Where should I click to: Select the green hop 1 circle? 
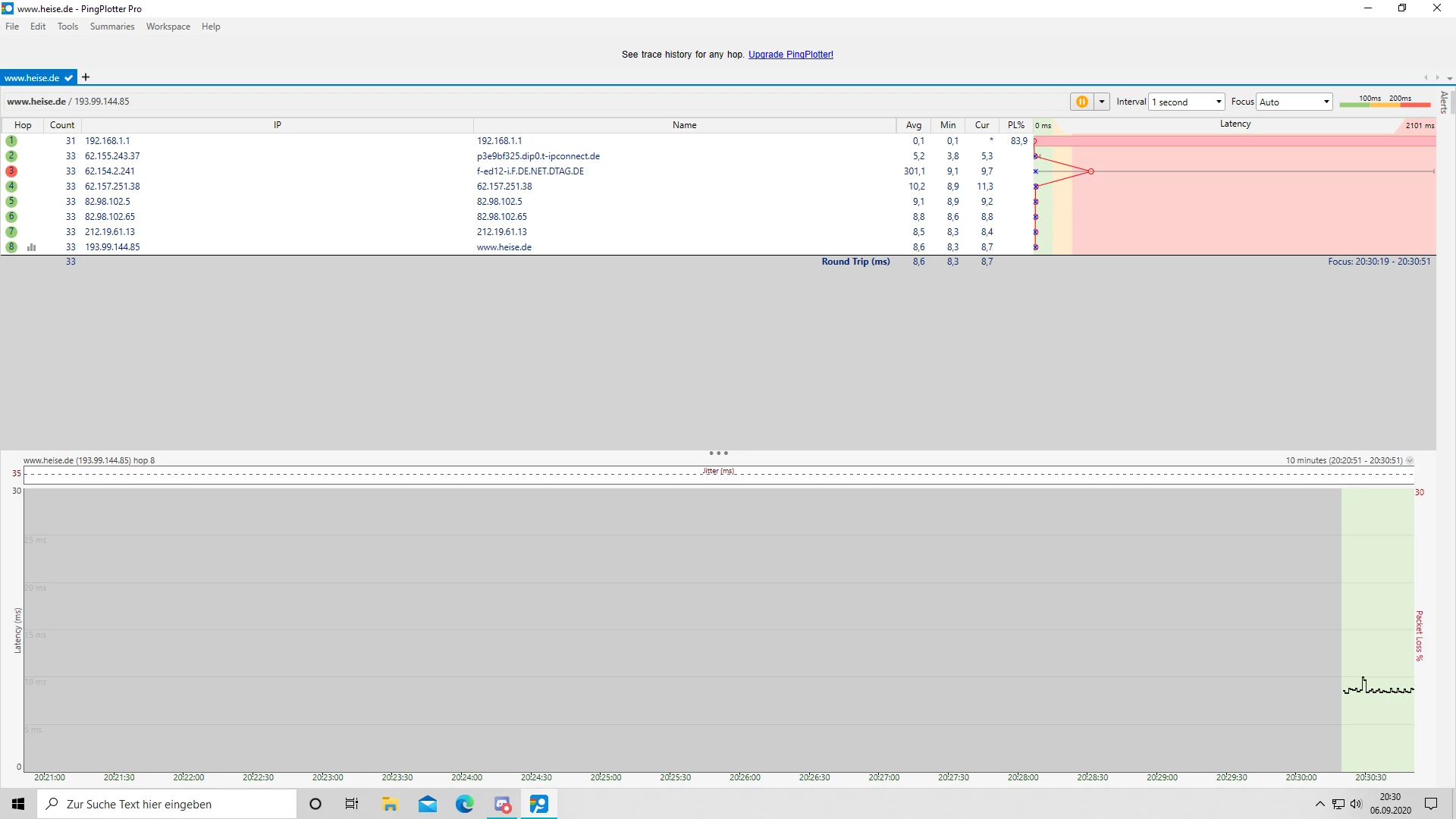coord(11,141)
